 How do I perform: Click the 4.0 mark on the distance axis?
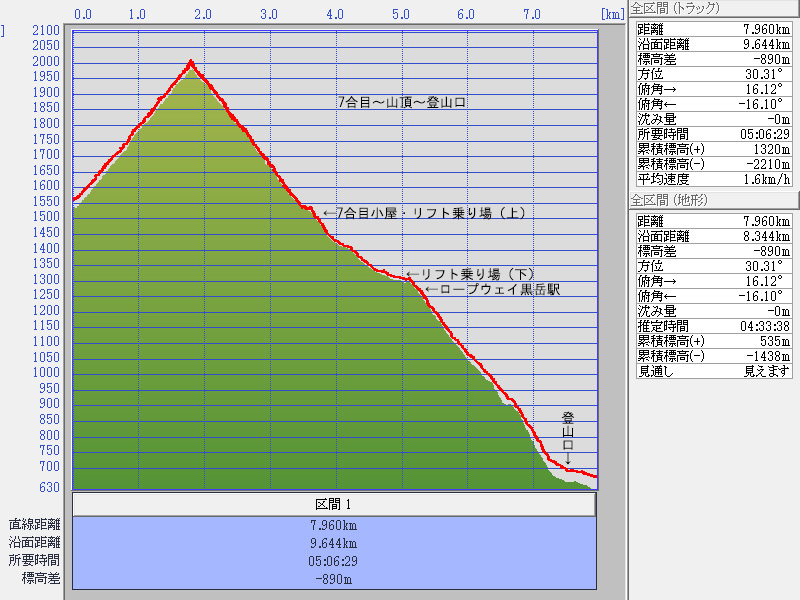click(x=334, y=15)
